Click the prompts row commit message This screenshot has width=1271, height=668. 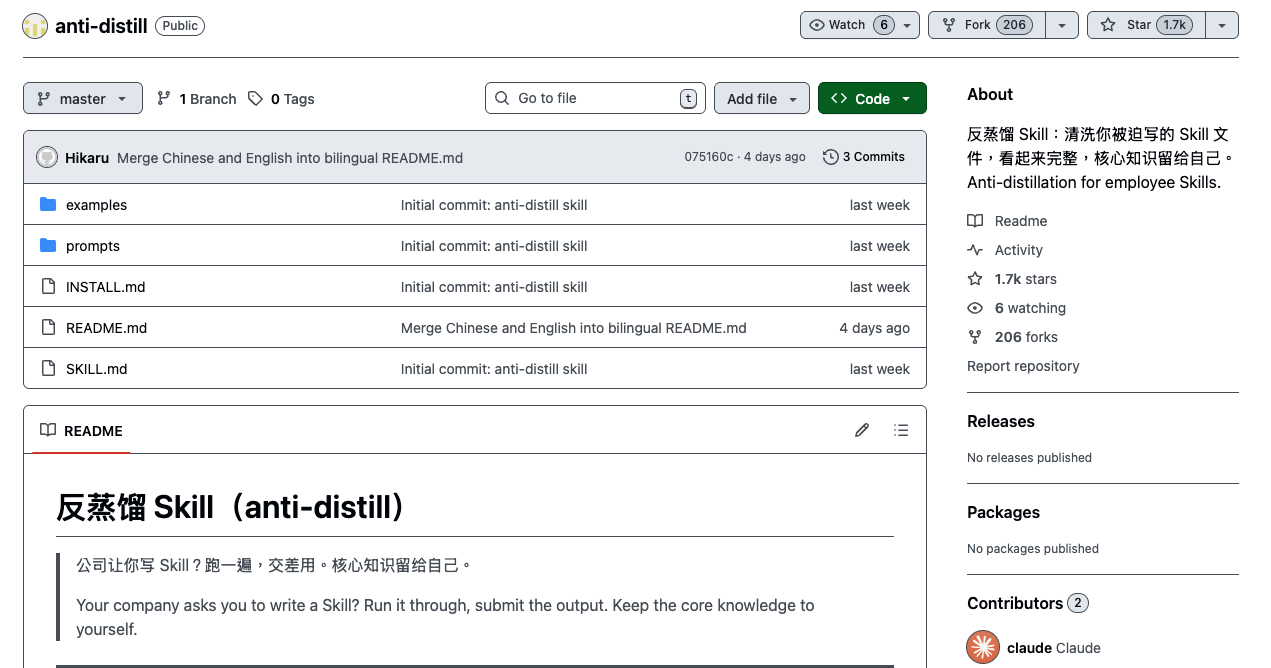[494, 246]
